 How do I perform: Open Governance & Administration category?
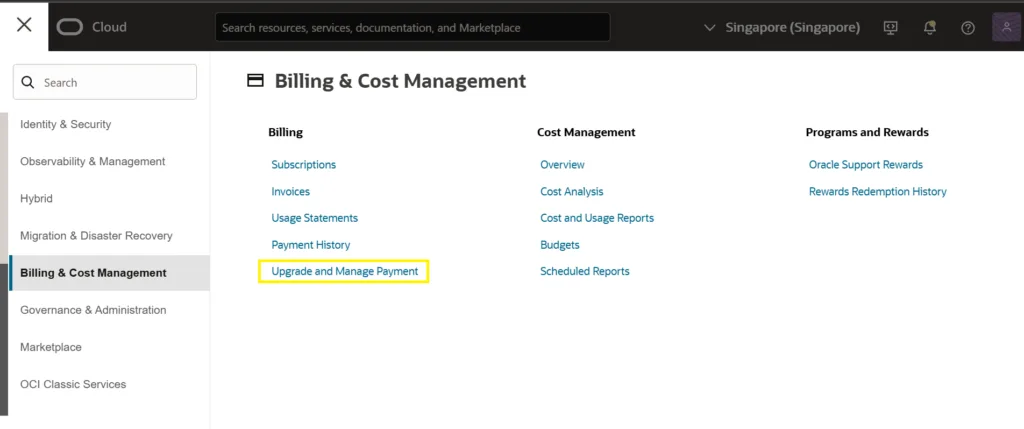pos(93,310)
